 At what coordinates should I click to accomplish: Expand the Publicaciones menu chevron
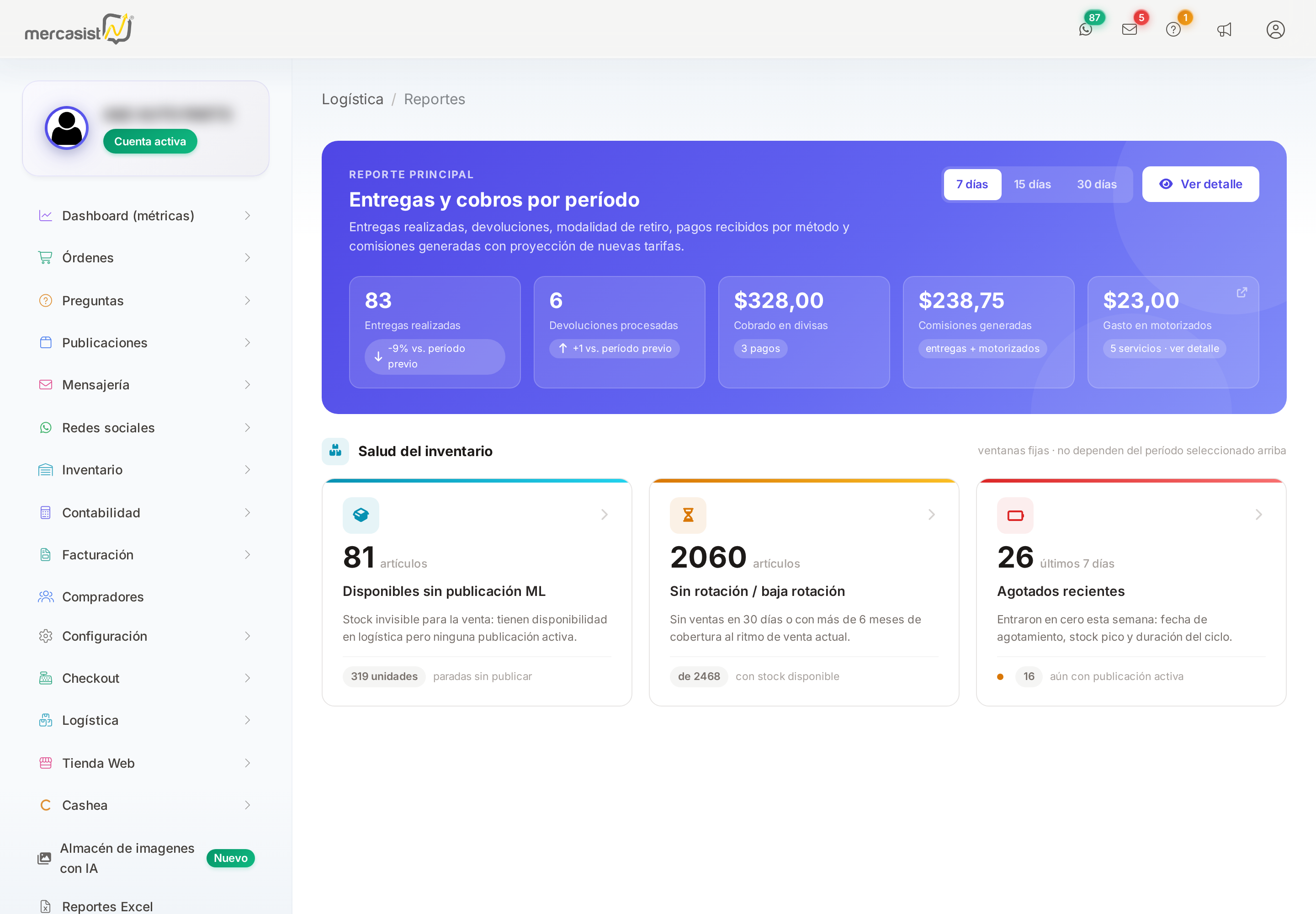tap(247, 342)
